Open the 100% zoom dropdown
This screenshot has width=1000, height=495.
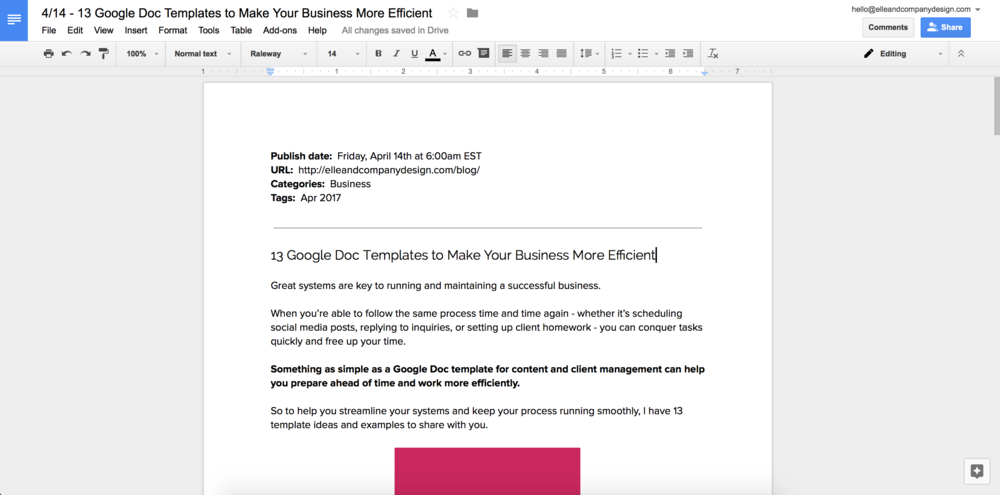pos(142,54)
